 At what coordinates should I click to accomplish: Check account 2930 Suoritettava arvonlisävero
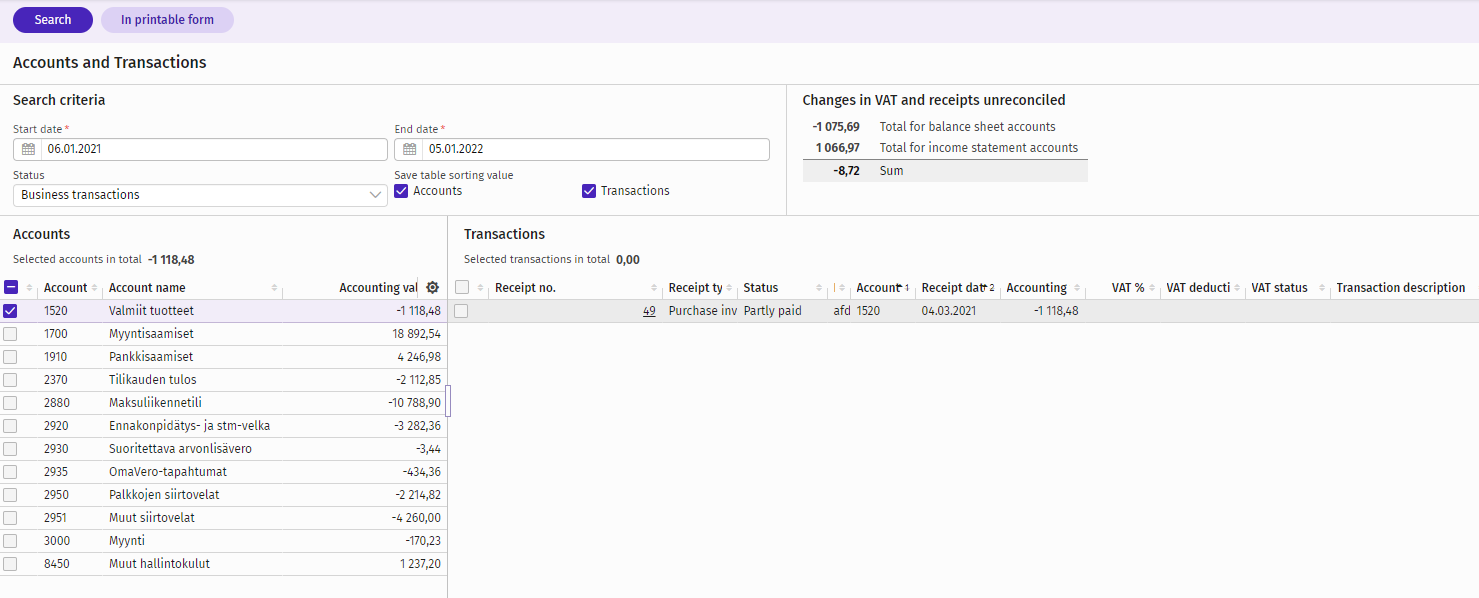10,449
